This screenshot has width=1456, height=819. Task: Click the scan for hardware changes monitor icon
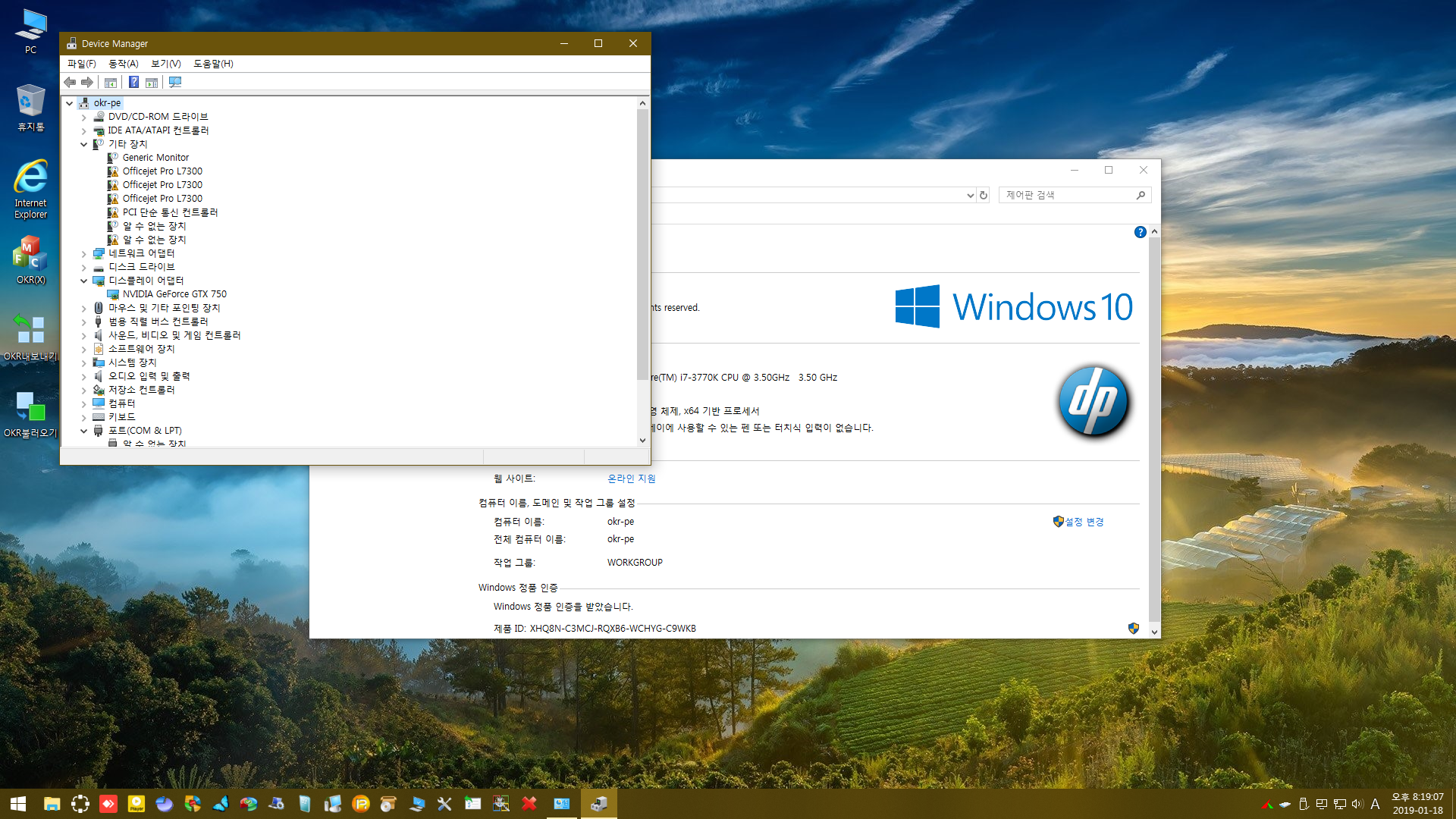(x=175, y=82)
